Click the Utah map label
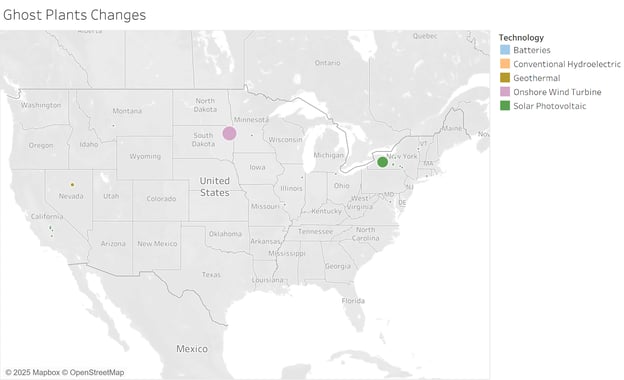624x380 pixels. click(111, 196)
